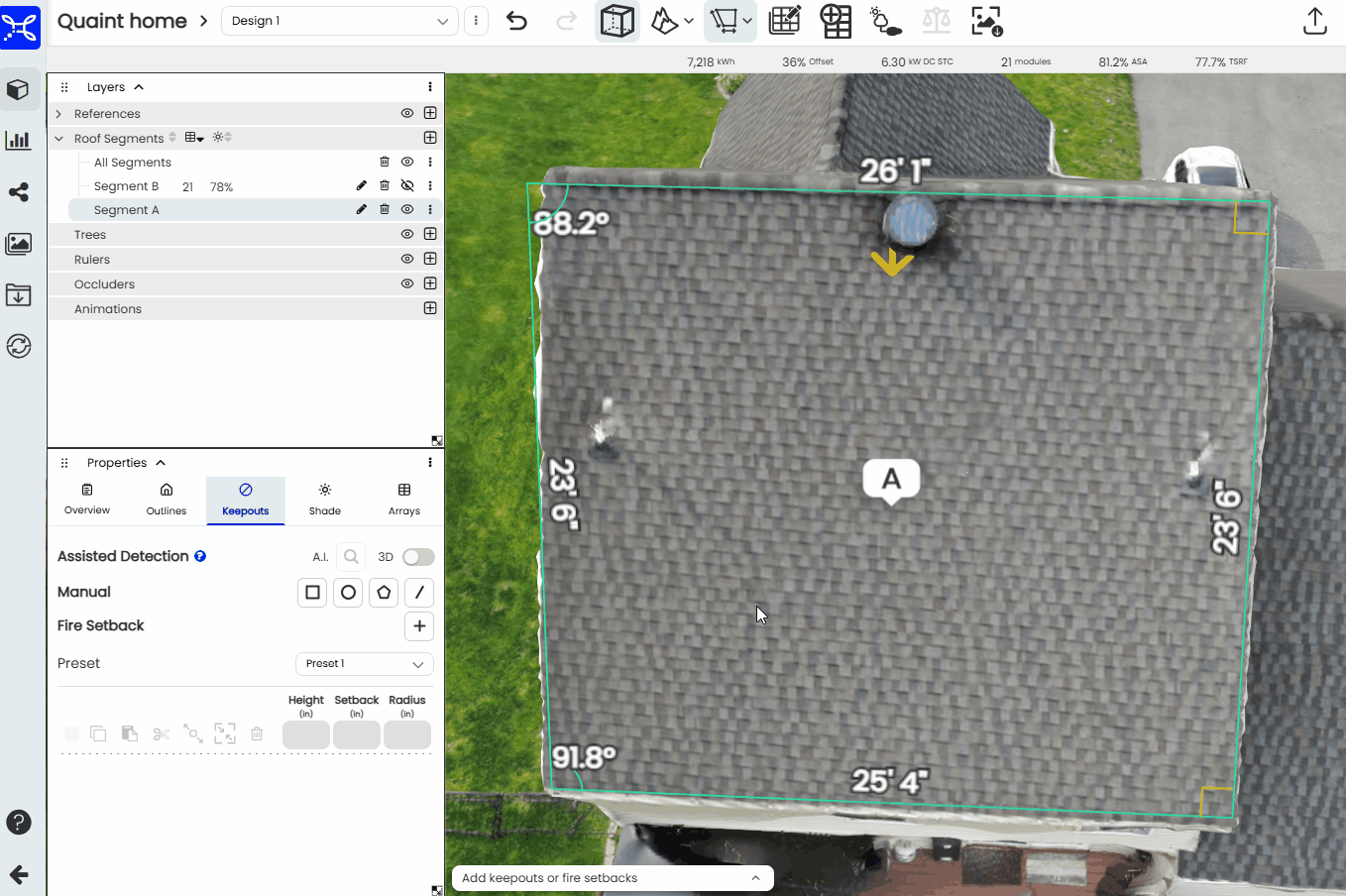Select the ruler dimensions tool
The image size is (1346, 896).
tap(724, 21)
